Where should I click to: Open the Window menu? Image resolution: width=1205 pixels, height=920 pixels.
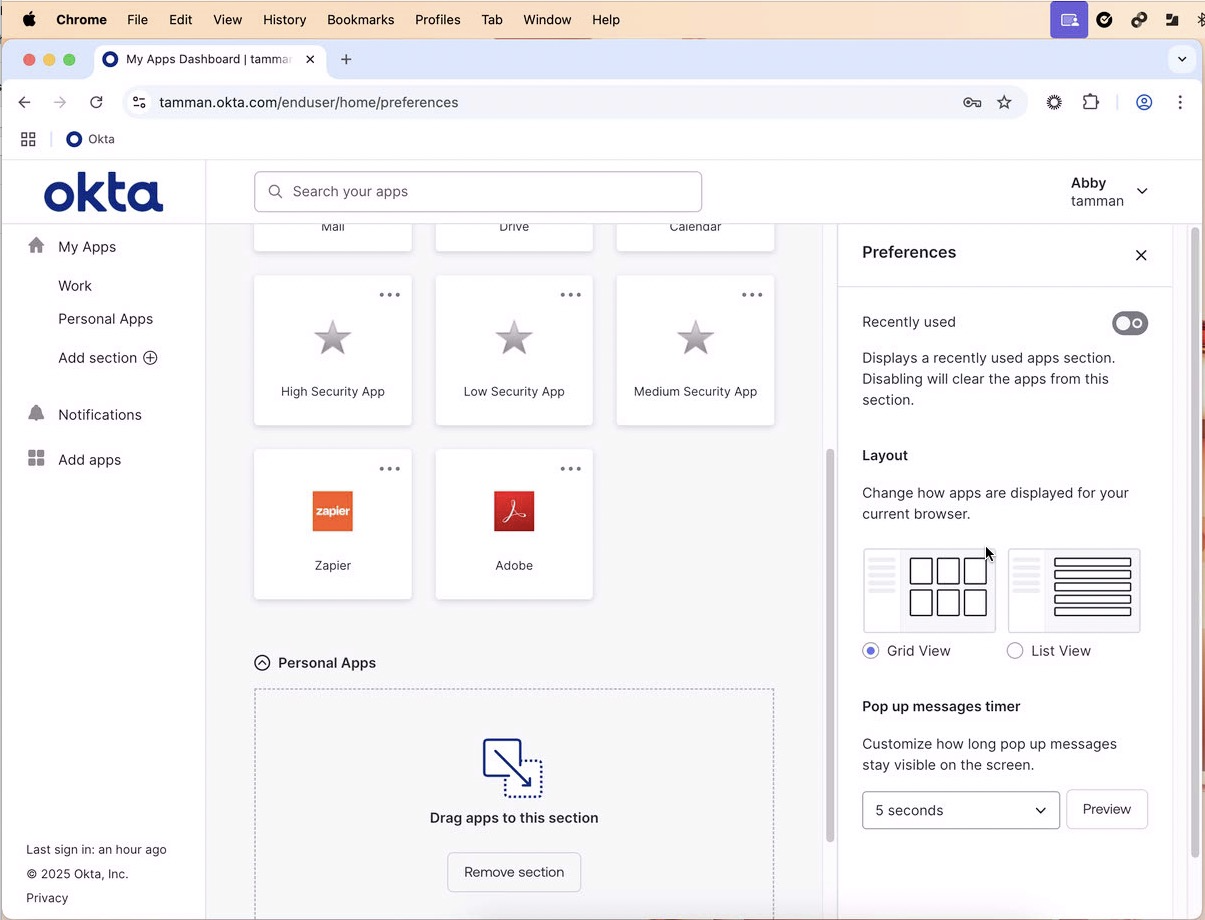tap(548, 19)
